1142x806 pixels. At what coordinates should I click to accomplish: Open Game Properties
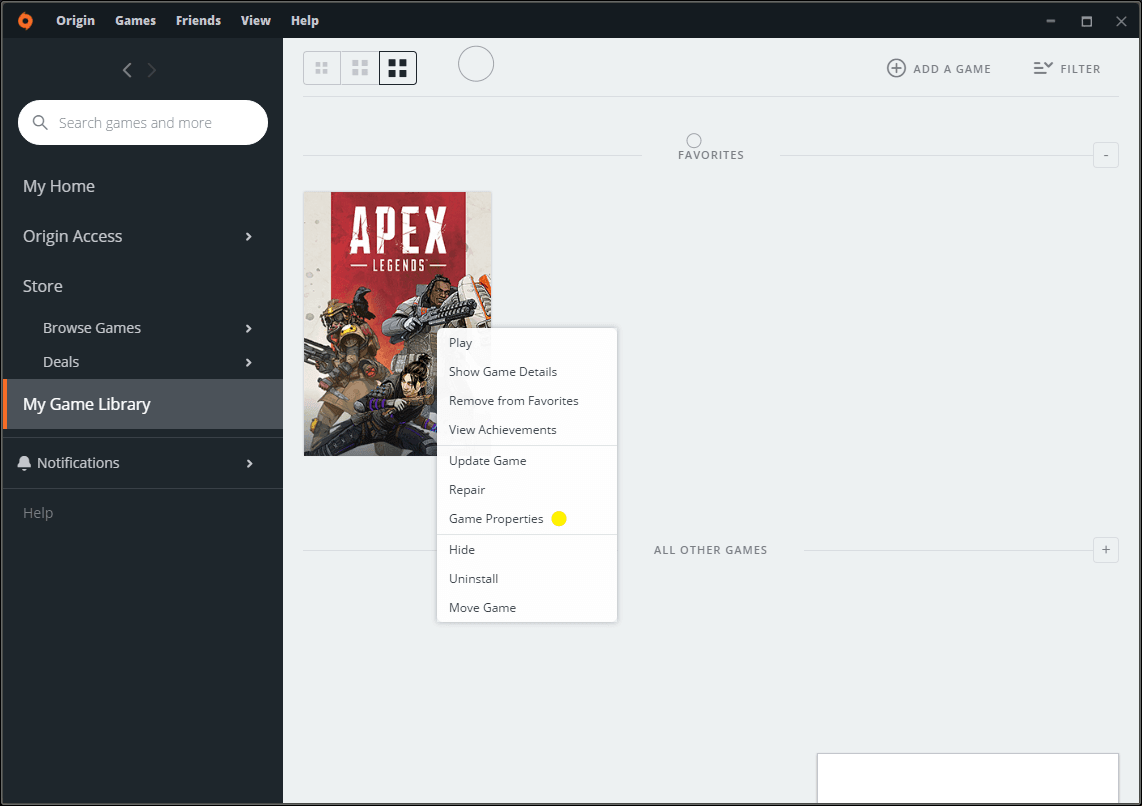[x=527, y=519]
